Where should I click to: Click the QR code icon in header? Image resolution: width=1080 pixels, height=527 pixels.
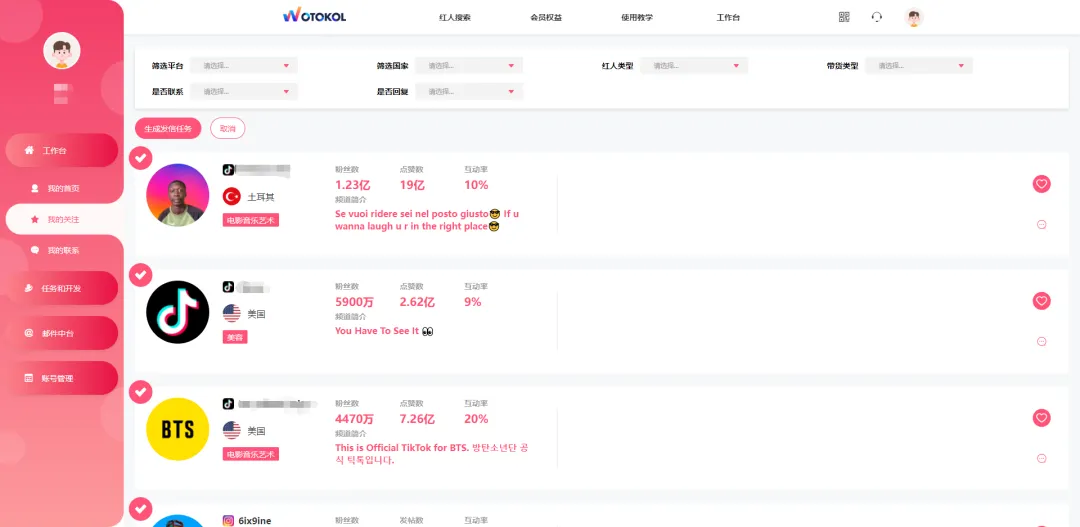(x=844, y=17)
